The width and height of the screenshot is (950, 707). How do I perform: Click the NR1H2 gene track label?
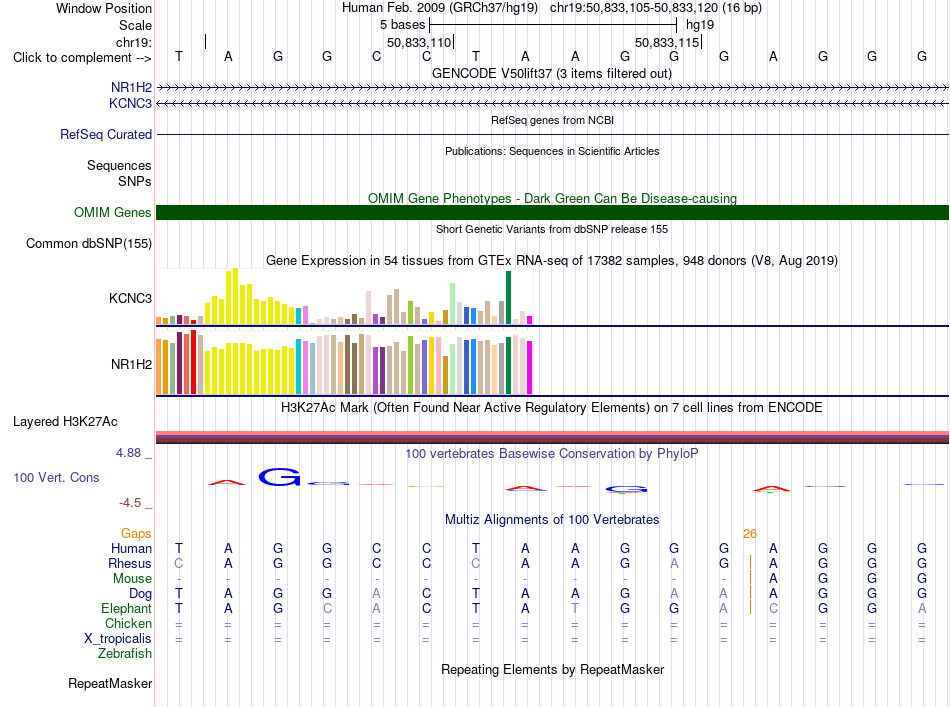[x=131, y=87]
